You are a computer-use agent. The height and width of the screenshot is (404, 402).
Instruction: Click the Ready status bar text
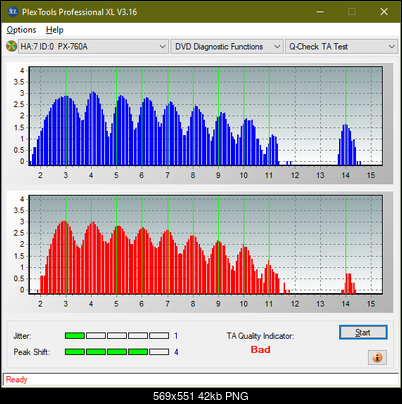[16, 380]
